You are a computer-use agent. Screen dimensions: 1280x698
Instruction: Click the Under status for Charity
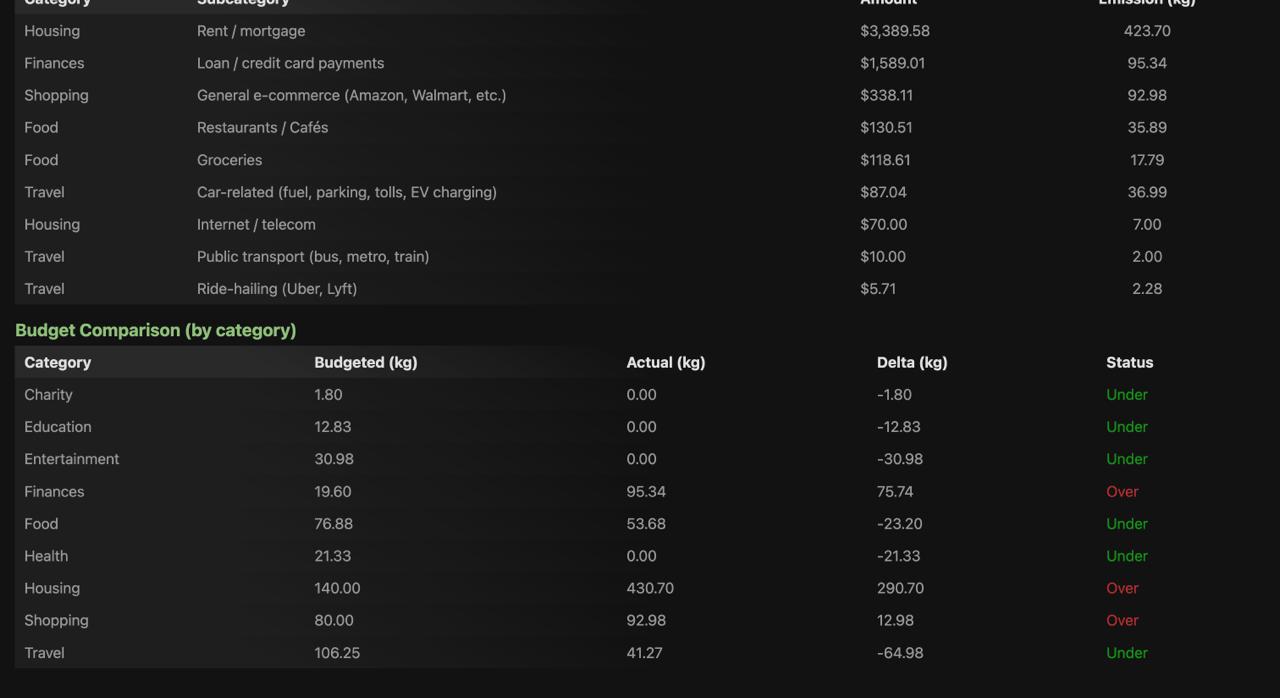(1126, 394)
